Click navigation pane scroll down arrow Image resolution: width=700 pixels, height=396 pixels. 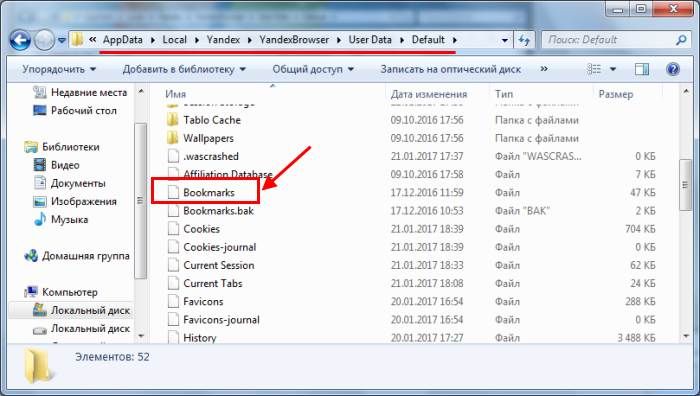click(141, 336)
